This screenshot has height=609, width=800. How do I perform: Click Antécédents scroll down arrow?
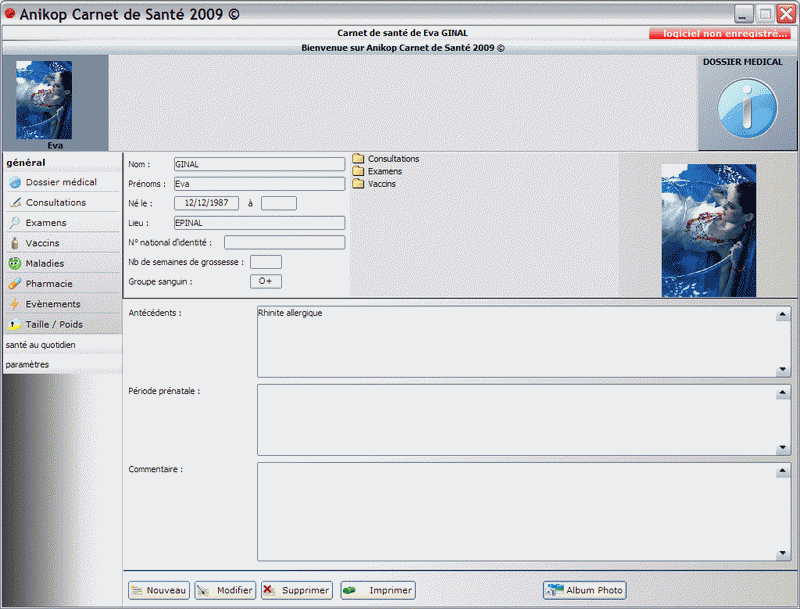point(783,370)
